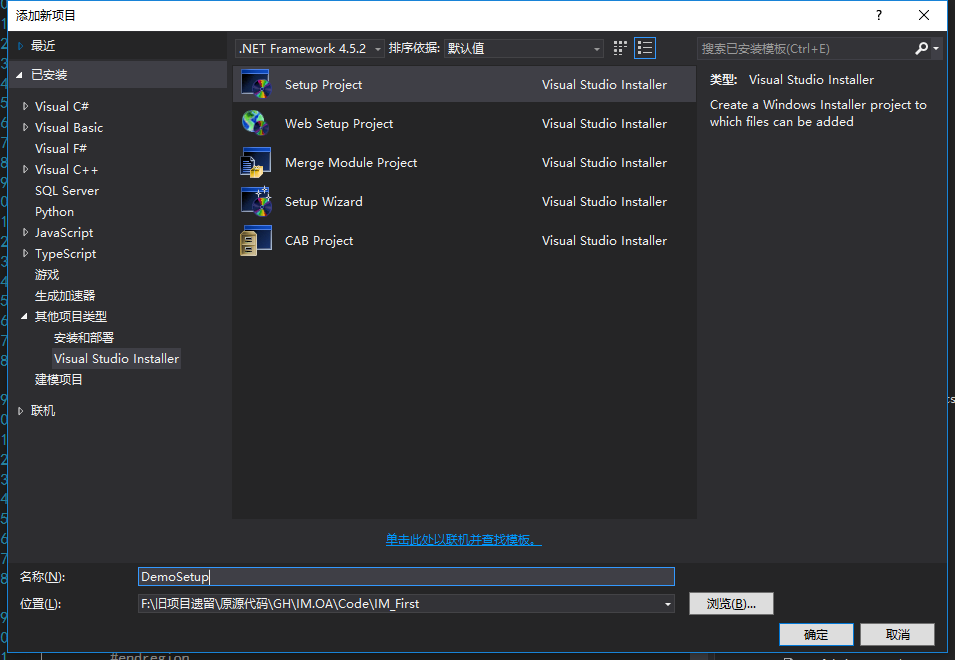Expand the JavaScript tree node
The width and height of the screenshot is (955, 660).
pyautogui.click(x=26, y=233)
